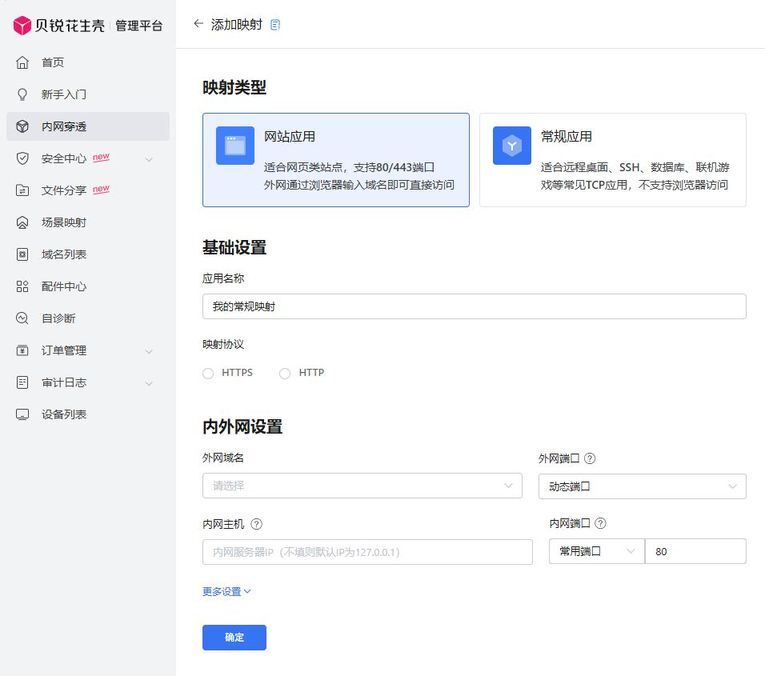Open the 动态端口 dropdown
Image resolution: width=765 pixels, height=676 pixels.
pyautogui.click(x=642, y=486)
